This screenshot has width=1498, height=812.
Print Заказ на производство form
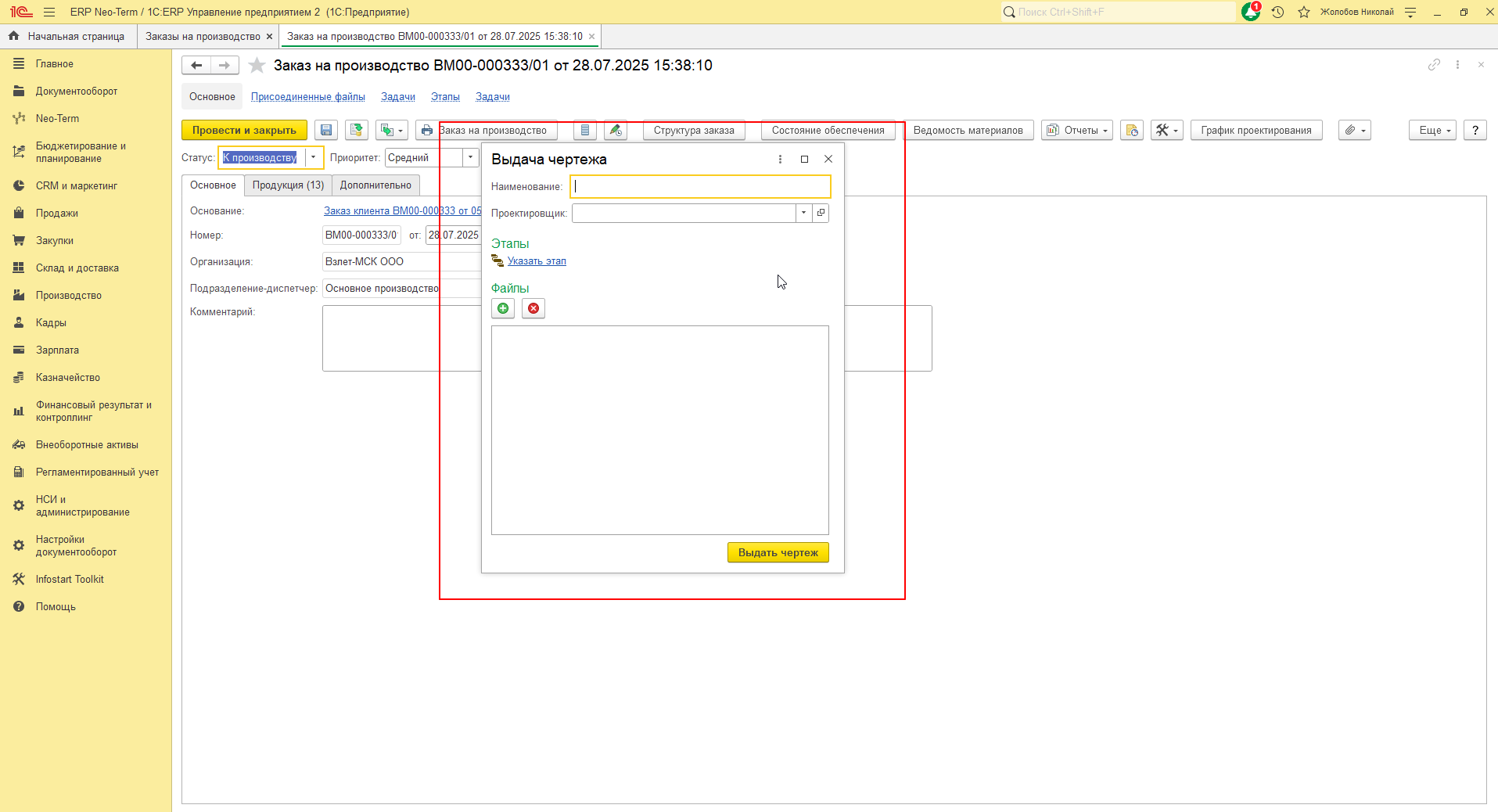point(487,131)
